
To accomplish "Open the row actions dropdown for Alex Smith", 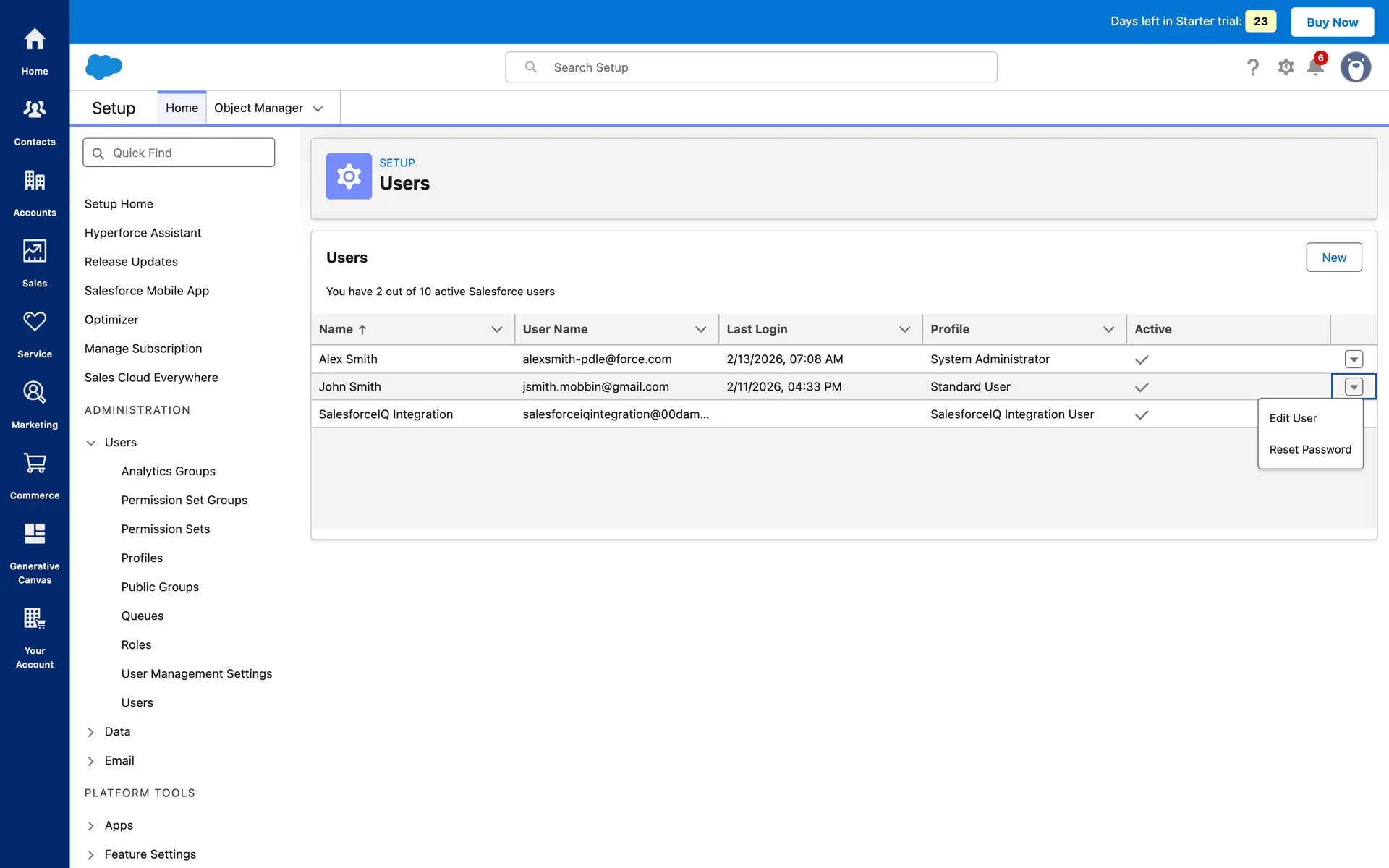I will tap(1354, 359).
